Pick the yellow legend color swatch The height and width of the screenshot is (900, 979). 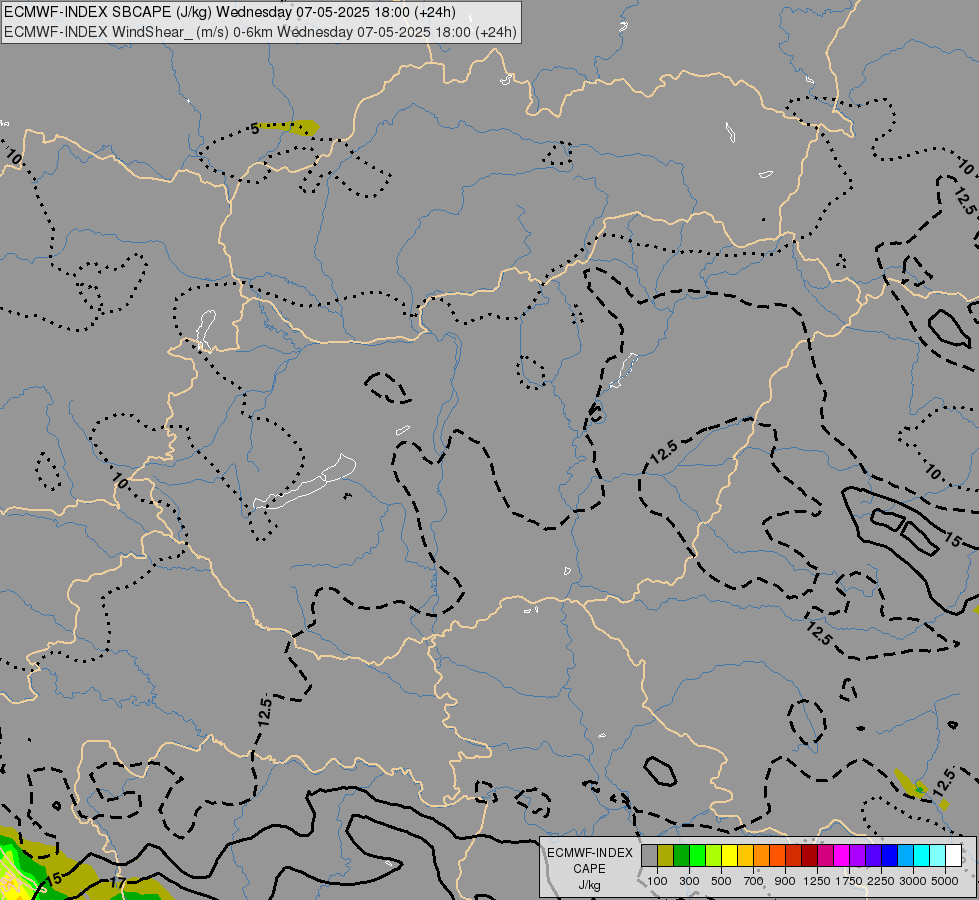[730, 855]
